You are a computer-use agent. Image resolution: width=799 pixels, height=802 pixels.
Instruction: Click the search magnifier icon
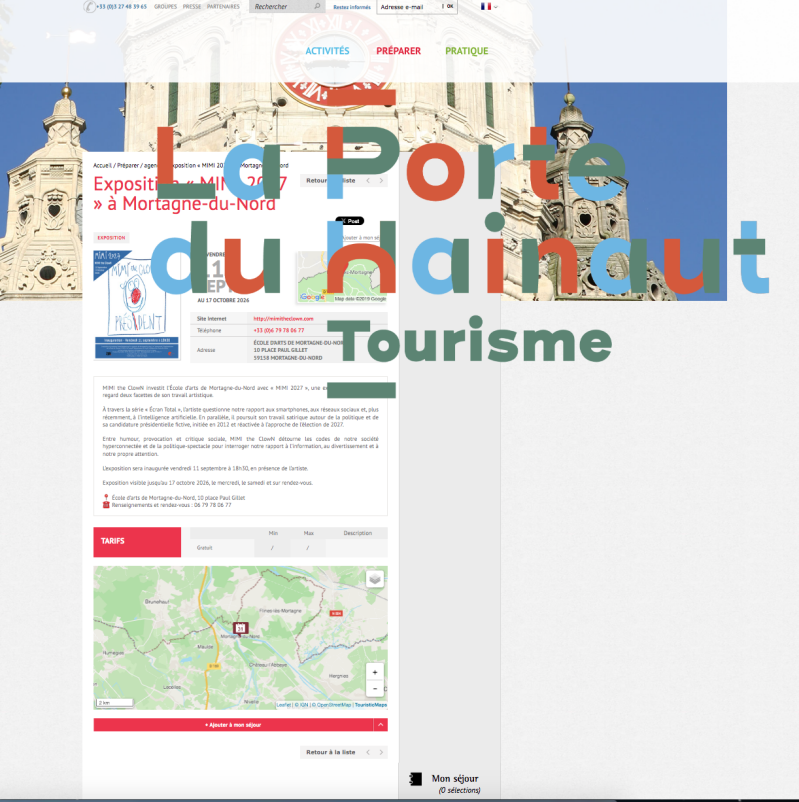point(317,6)
